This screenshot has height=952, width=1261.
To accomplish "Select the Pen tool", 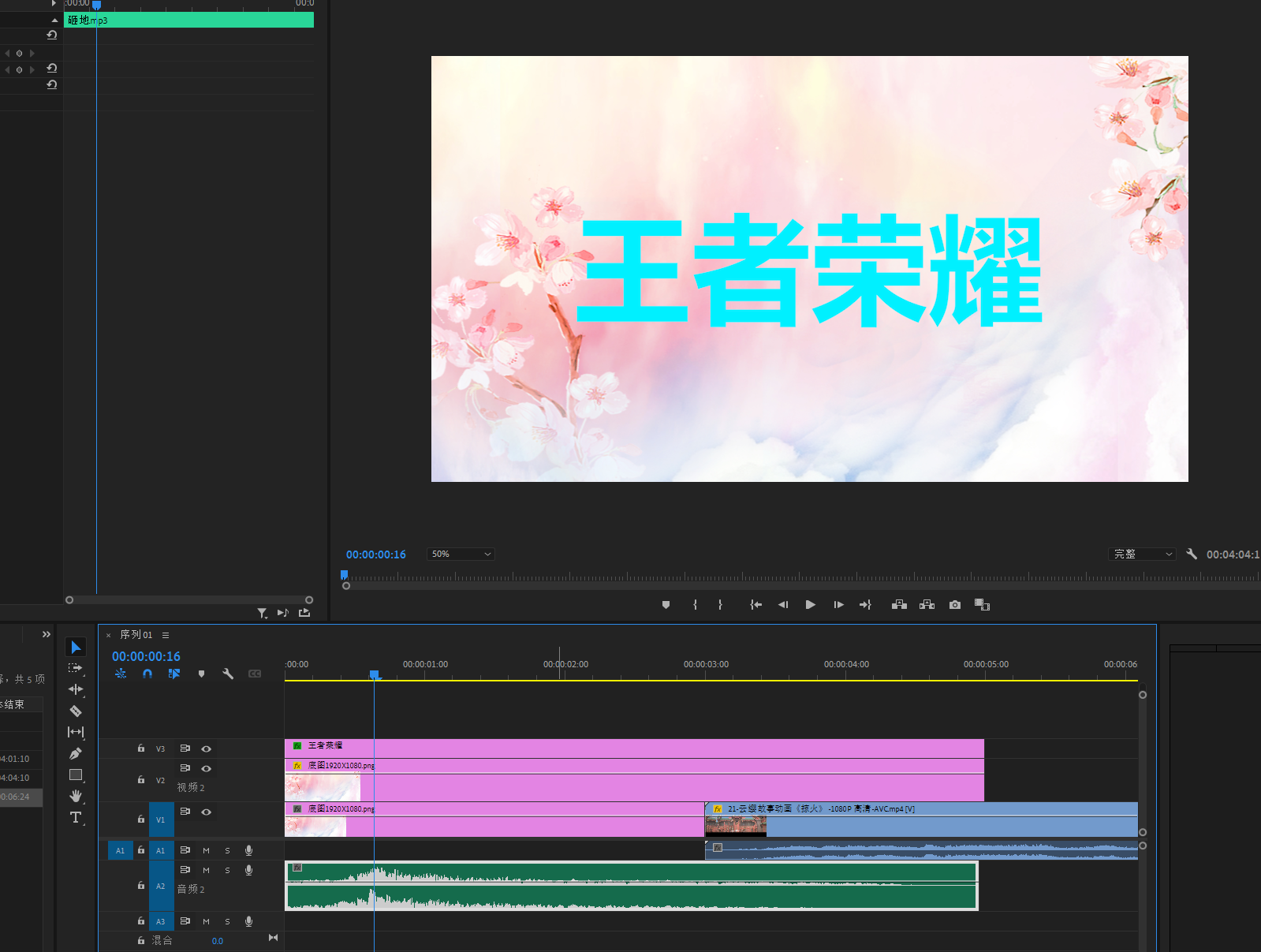I will [x=76, y=753].
